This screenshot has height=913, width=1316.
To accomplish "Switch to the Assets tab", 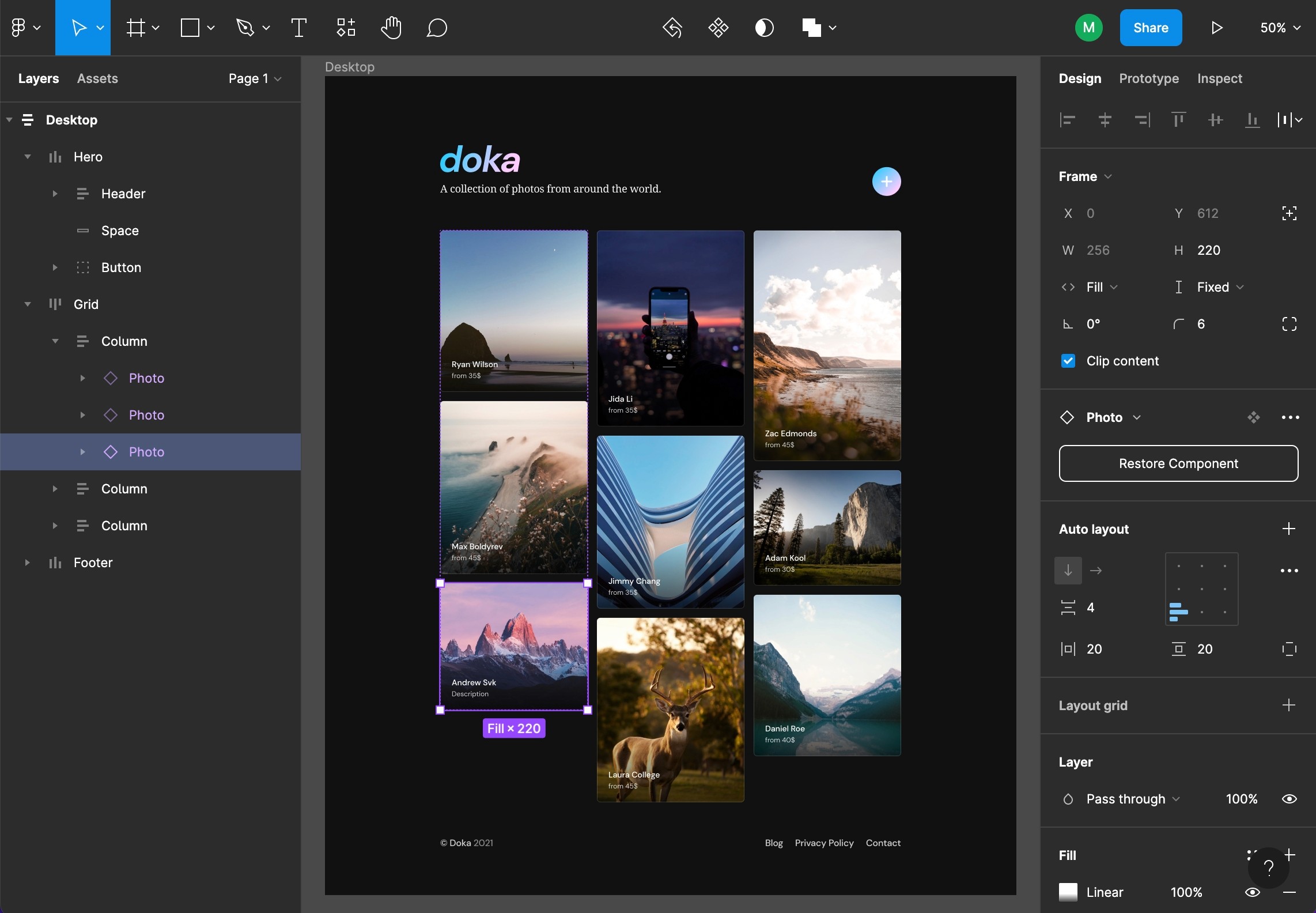I will click(97, 78).
